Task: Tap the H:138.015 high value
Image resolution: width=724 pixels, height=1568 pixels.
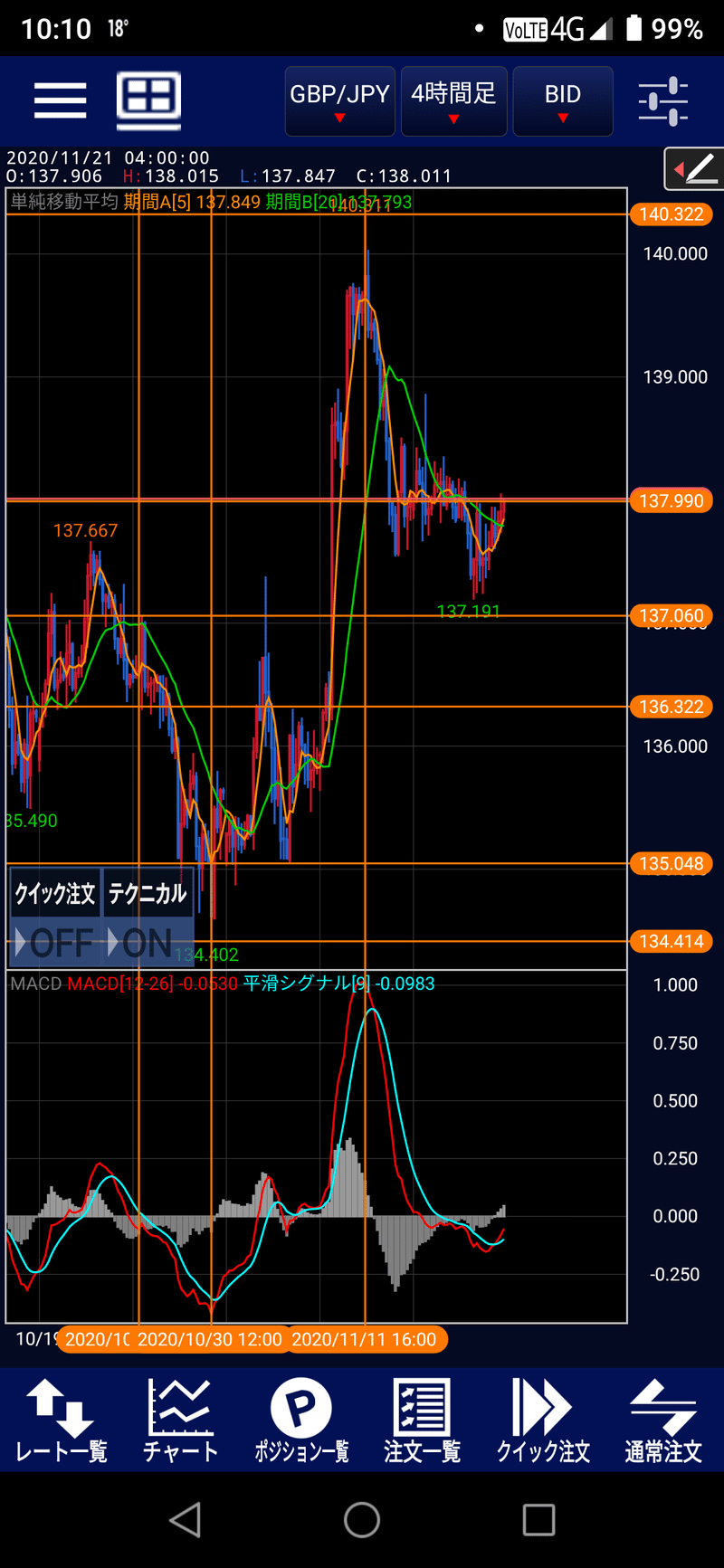Action: [170, 176]
